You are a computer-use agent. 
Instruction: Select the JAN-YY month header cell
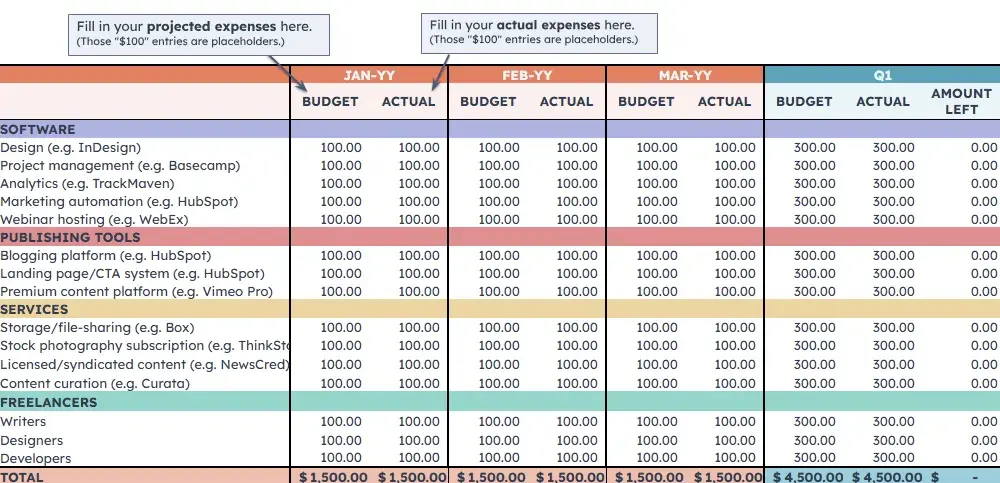click(369, 75)
